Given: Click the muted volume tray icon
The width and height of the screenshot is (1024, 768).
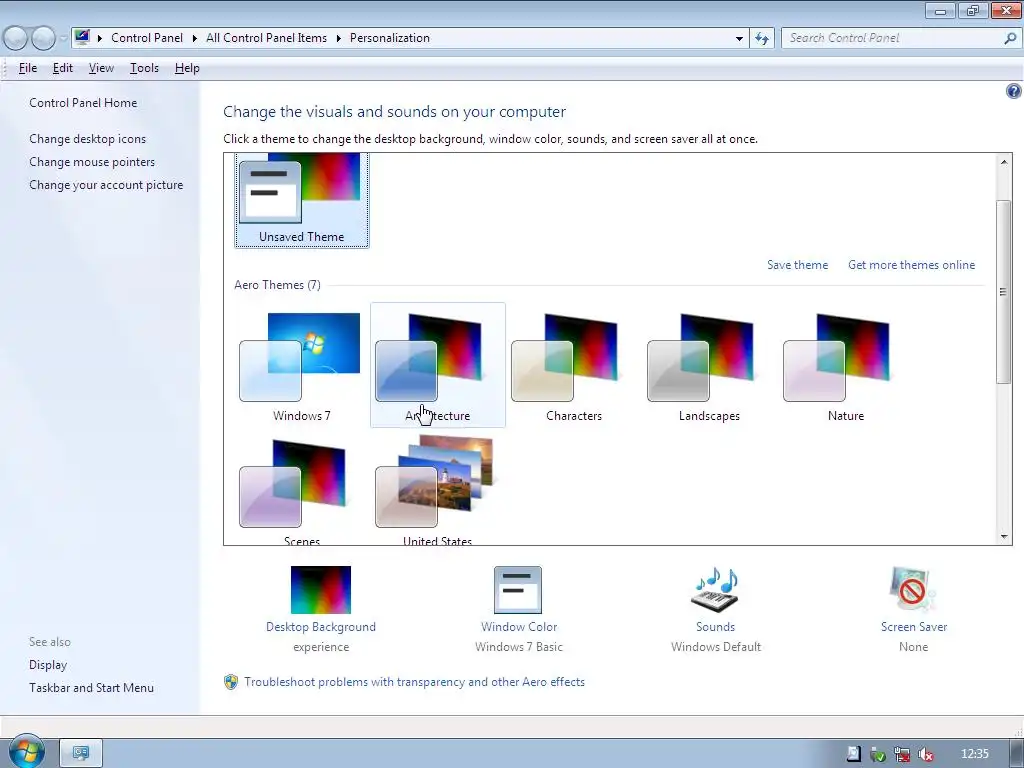Looking at the screenshot, I should [x=925, y=754].
